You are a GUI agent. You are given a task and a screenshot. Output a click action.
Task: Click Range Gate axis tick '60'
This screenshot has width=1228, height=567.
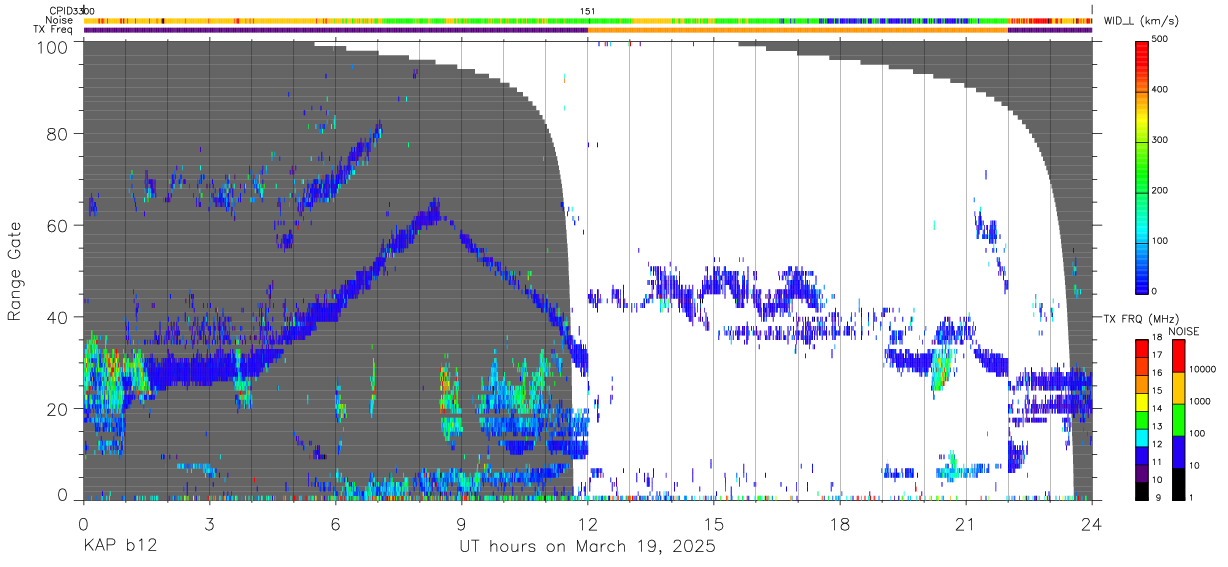point(59,225)
